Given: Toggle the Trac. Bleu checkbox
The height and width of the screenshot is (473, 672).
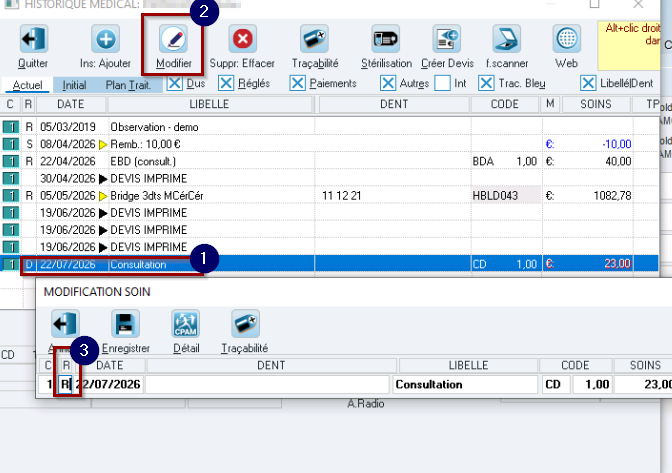Looking at the screenshot, I should tap(486, 83).
